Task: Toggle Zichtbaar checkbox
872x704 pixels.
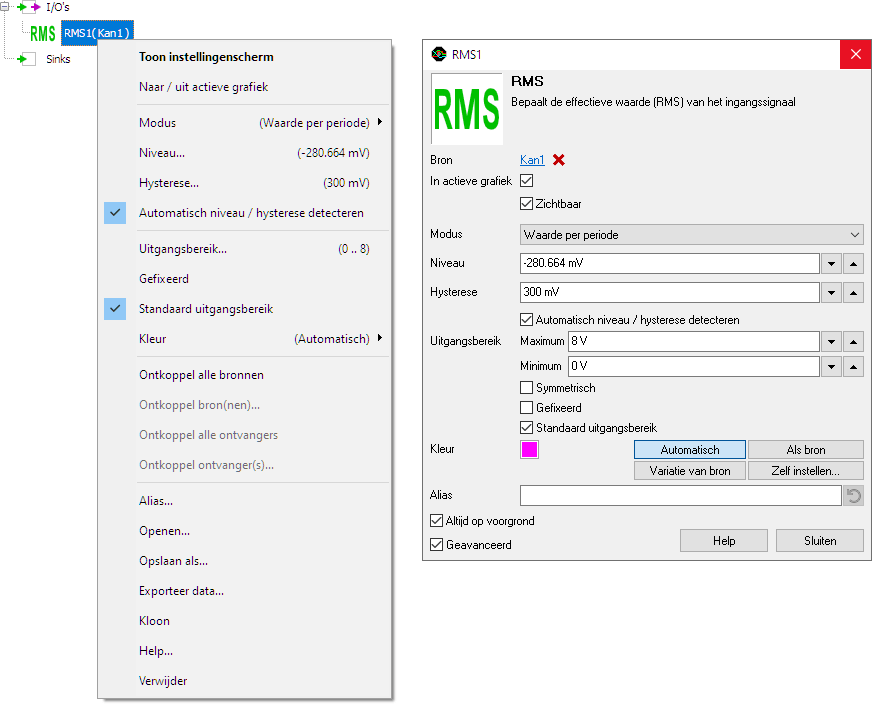Action: [527, 204]
